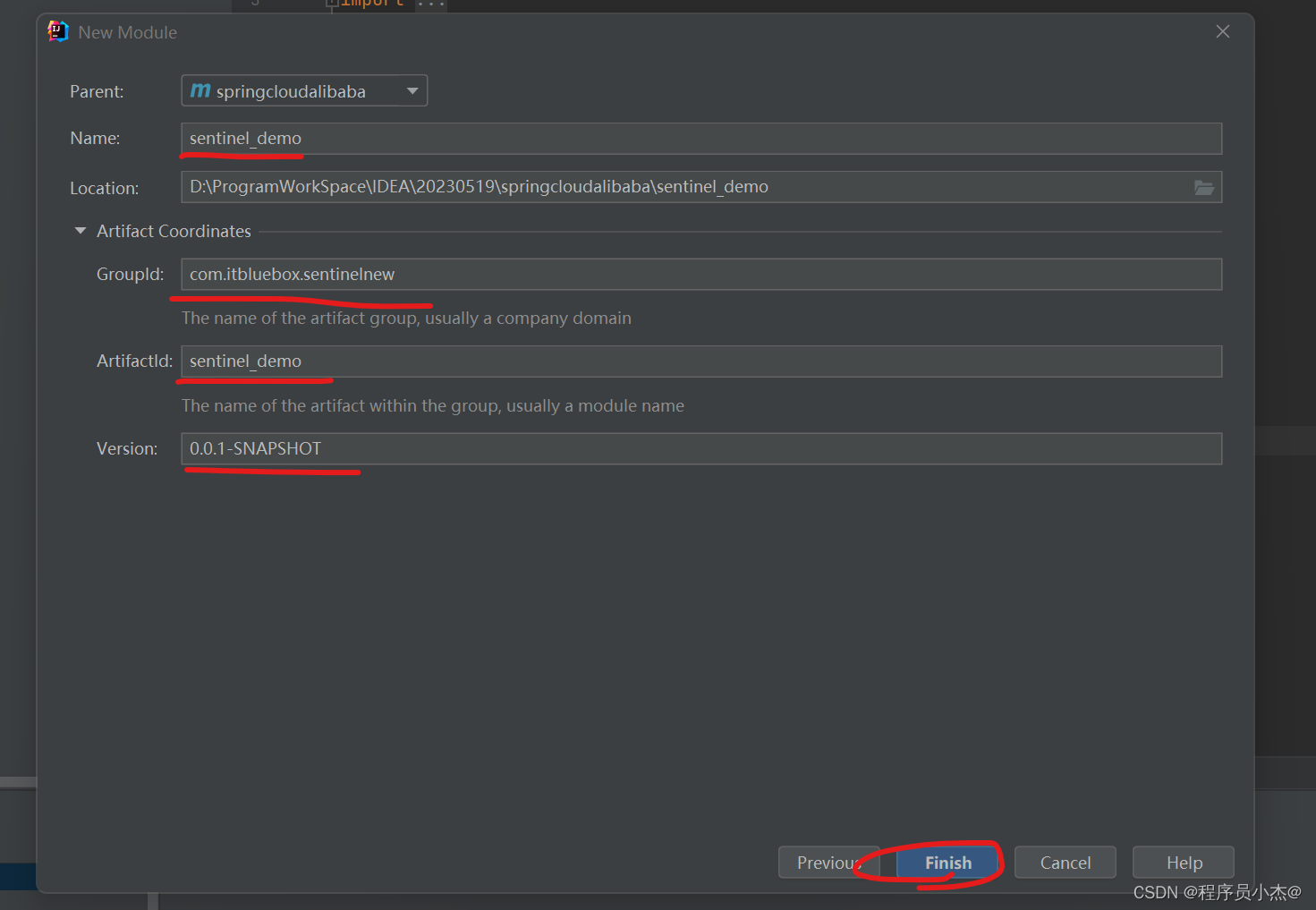Browse for location with folder icon
The image size is (1316, 910).
(1204, 187)
